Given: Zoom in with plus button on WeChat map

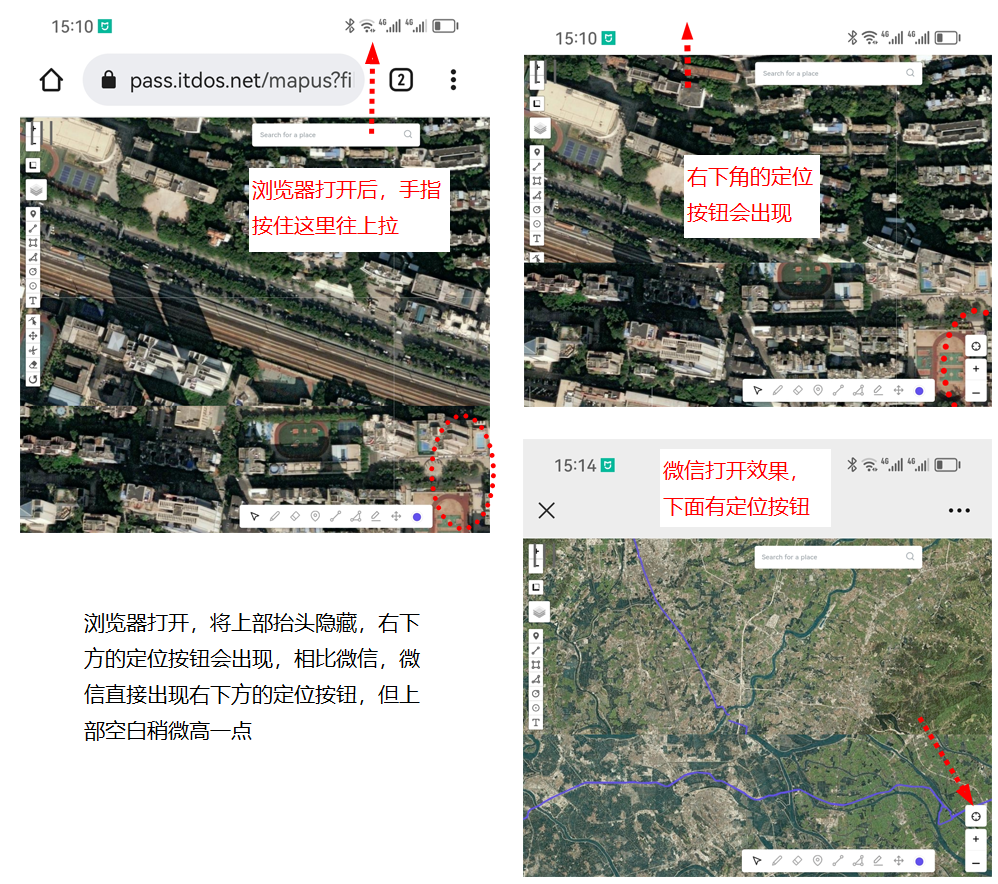Looking at the screenshot, I should tap(976, 840).
